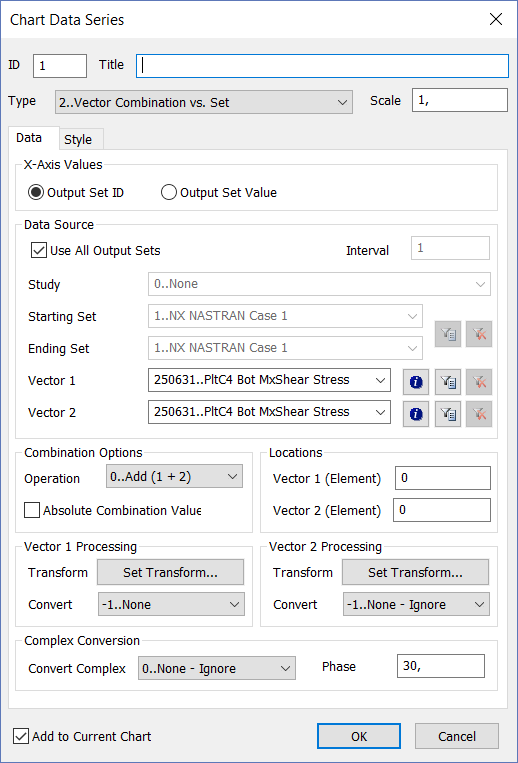Open Vector 2 Processing Convert dropdown
Viewport: 518px width, 763px height.
coord(416,604)
